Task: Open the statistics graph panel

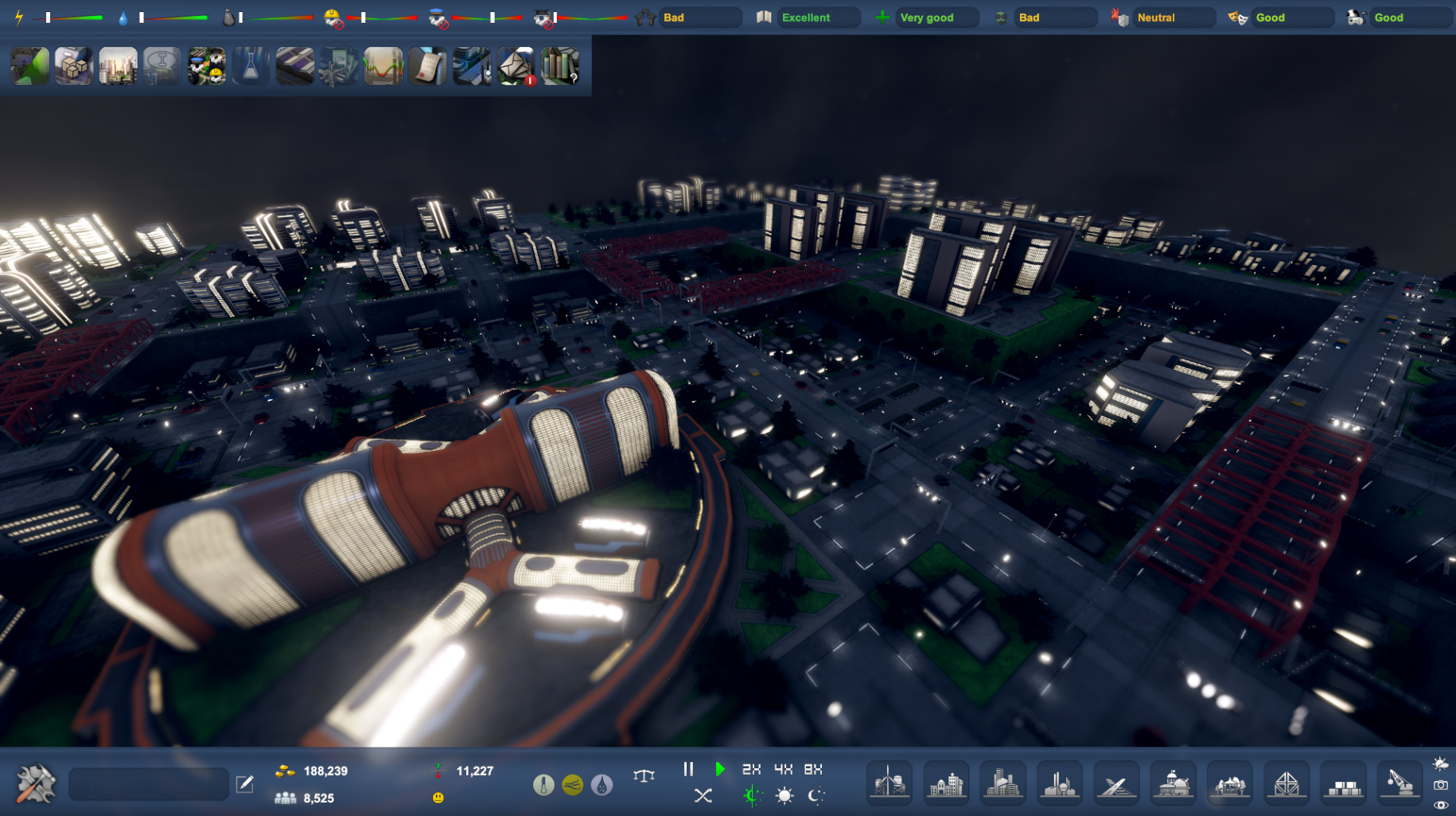Action: tap(383, 65)
